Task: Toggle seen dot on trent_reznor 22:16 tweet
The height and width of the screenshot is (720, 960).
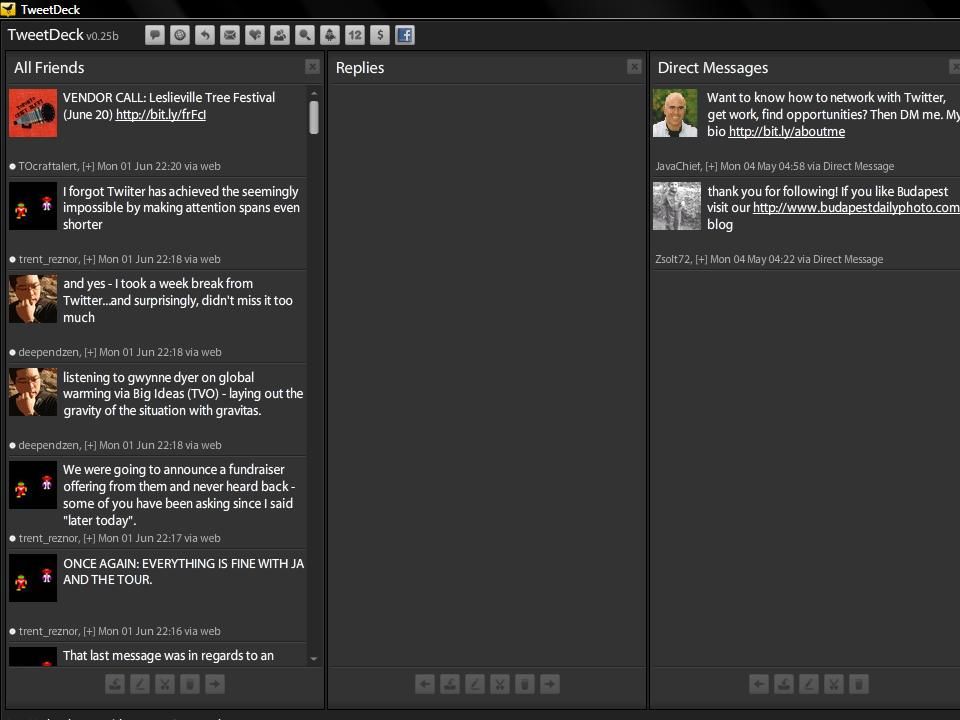Action: pos(12,631)
